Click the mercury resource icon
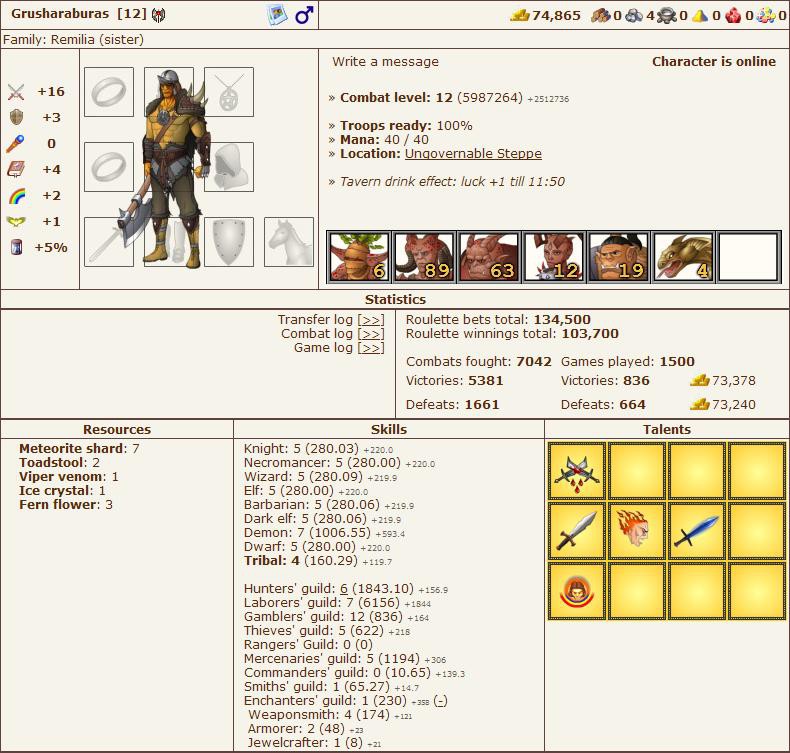The height and width of the screenshot is (753, 790). [667, 16]
